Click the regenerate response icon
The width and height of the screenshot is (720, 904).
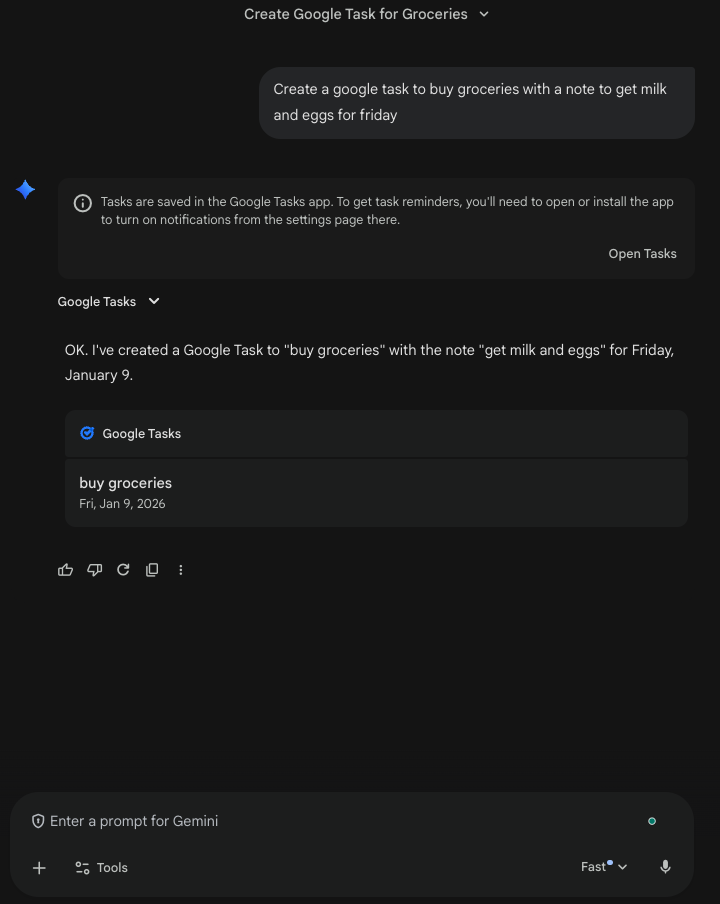tap(123, 569)
